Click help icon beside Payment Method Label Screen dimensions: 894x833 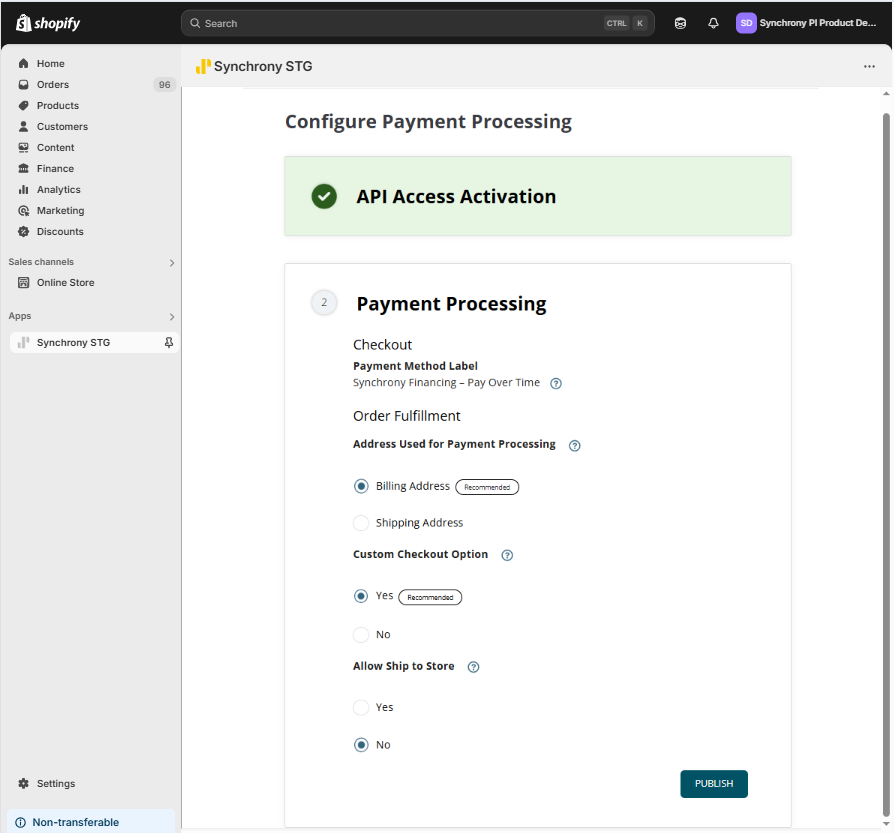tap(556, 383)
